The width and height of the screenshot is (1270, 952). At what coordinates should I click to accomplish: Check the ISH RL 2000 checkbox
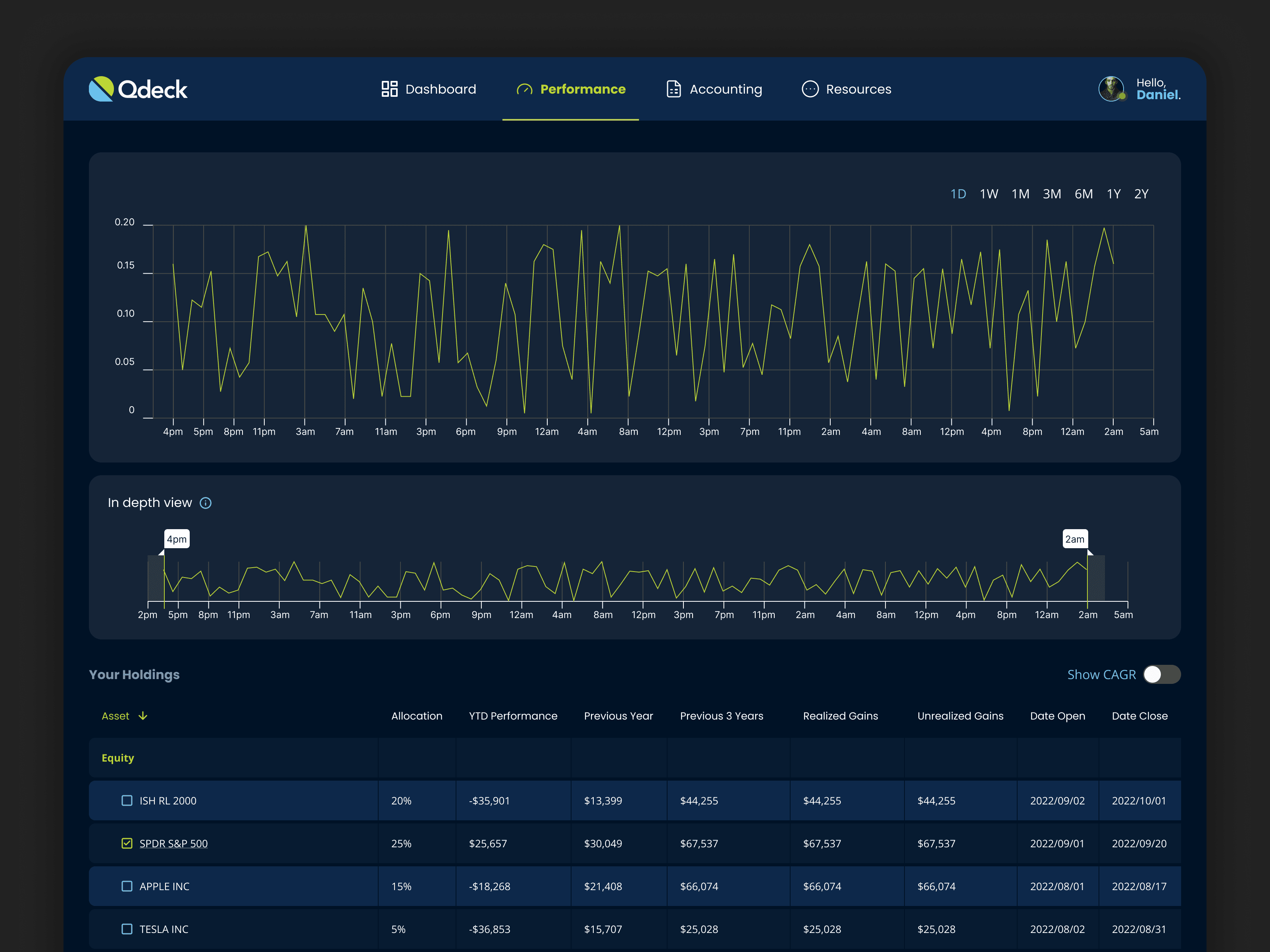(127, 800)
